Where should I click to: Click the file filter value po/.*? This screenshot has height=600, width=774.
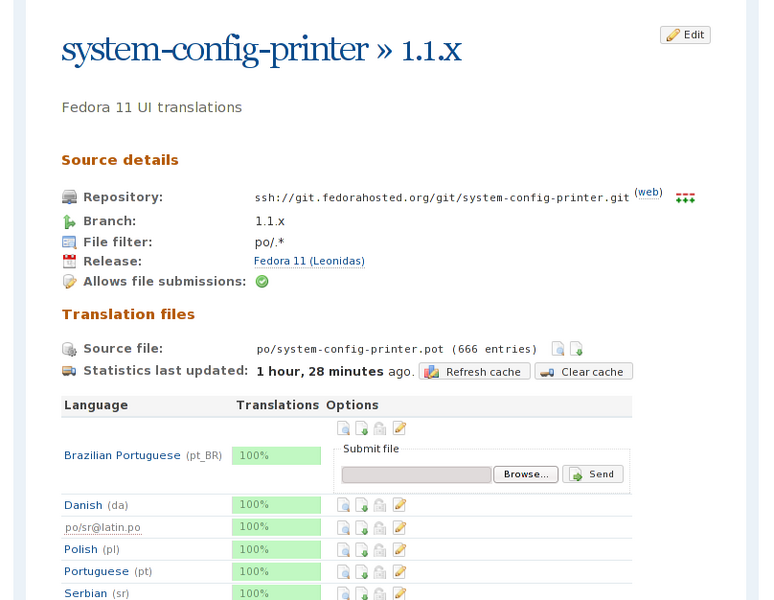click(x=270, y=242)
